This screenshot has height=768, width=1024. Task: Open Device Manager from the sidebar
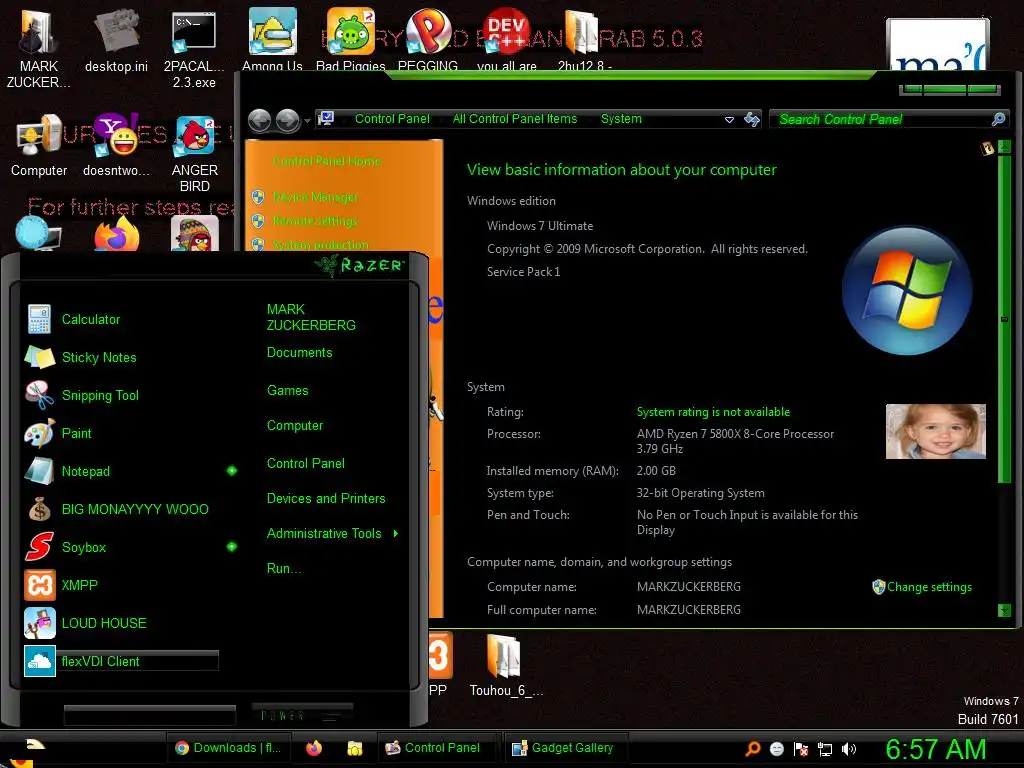point(315,197)
